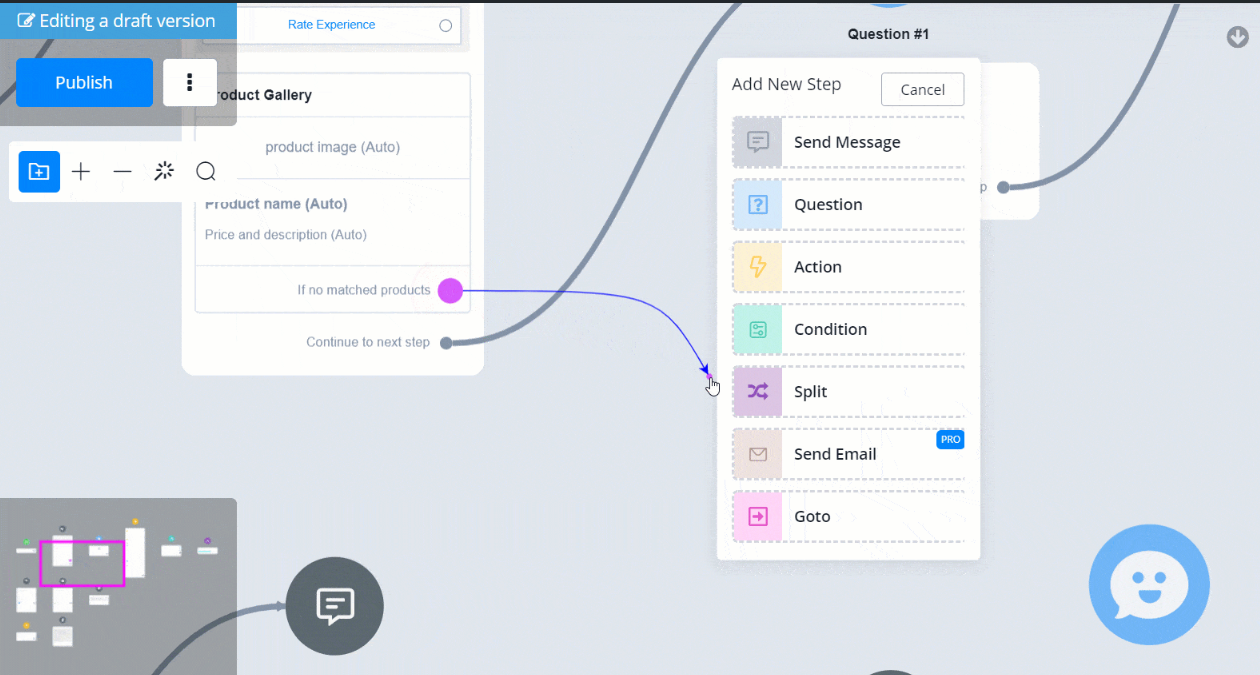Click the minimap flow overview

[x=118, y=586]
